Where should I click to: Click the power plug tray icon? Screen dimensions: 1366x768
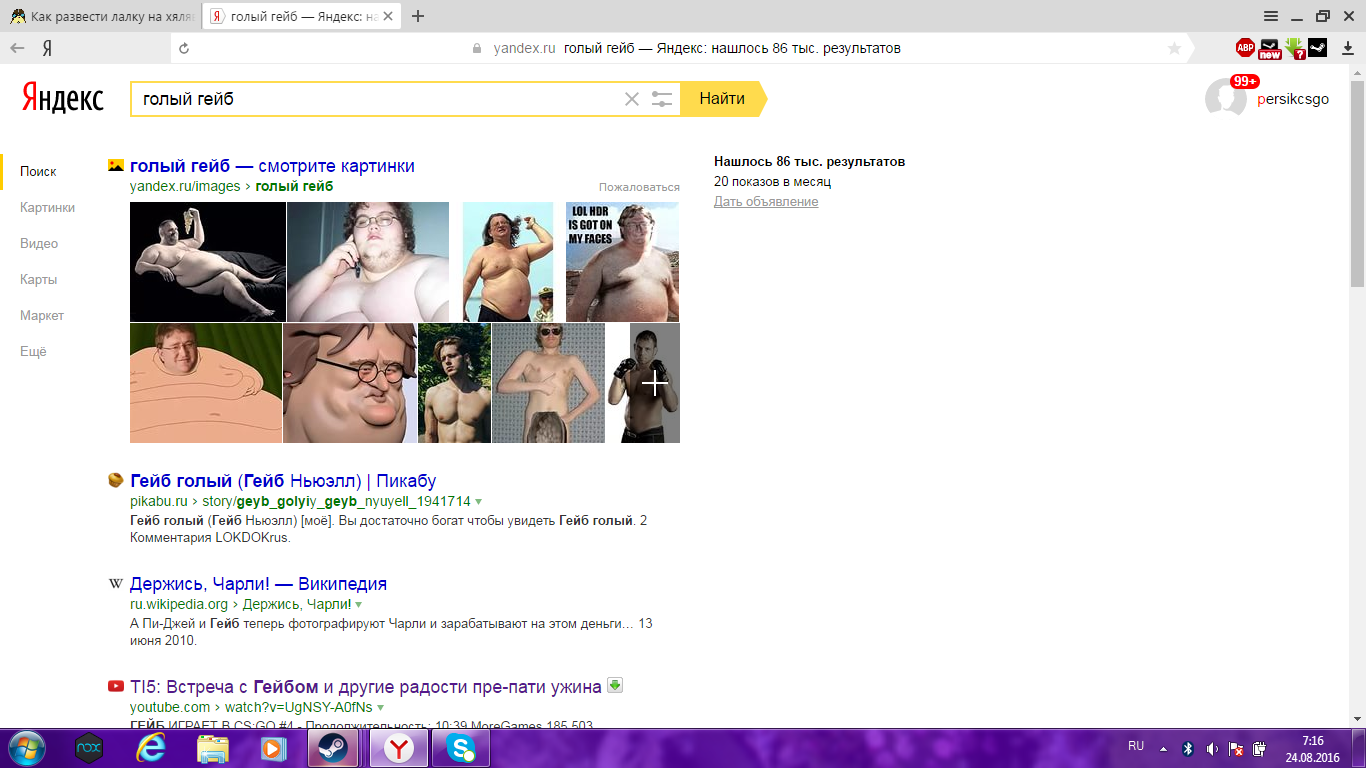[x=1259, y=748]
